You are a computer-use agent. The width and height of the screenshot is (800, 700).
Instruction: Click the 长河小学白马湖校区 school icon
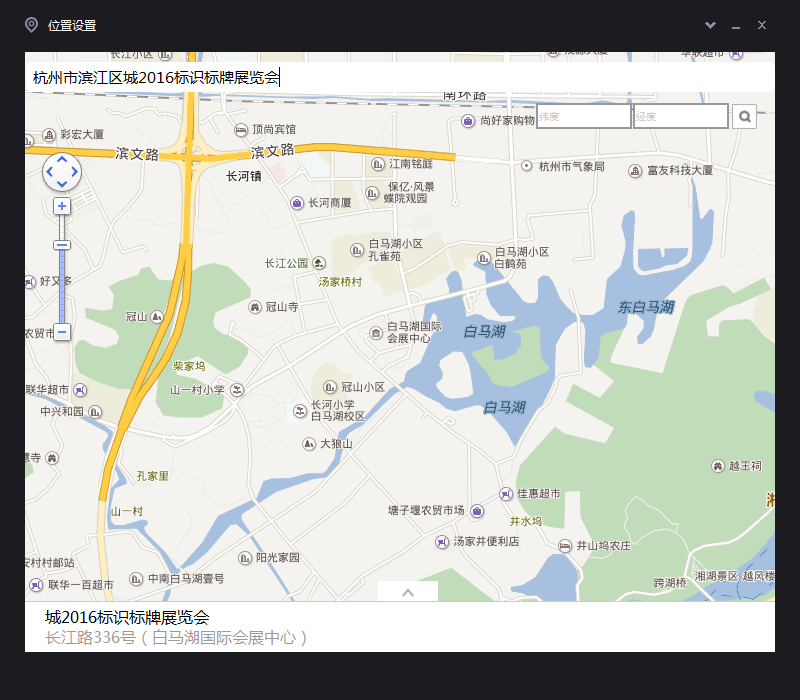300,411
